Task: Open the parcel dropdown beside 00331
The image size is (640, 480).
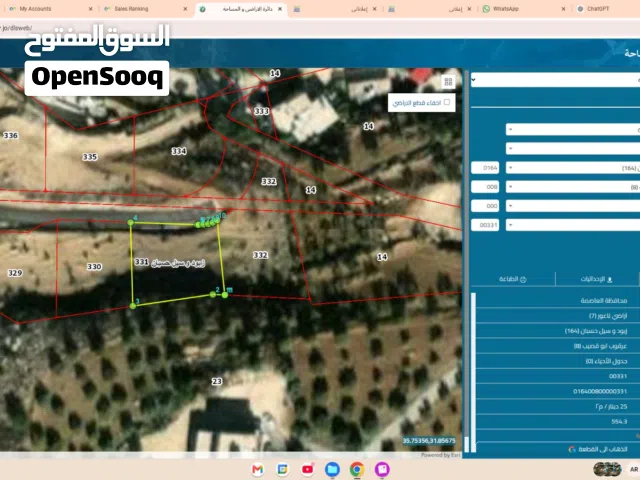Action: click(573, 225)
